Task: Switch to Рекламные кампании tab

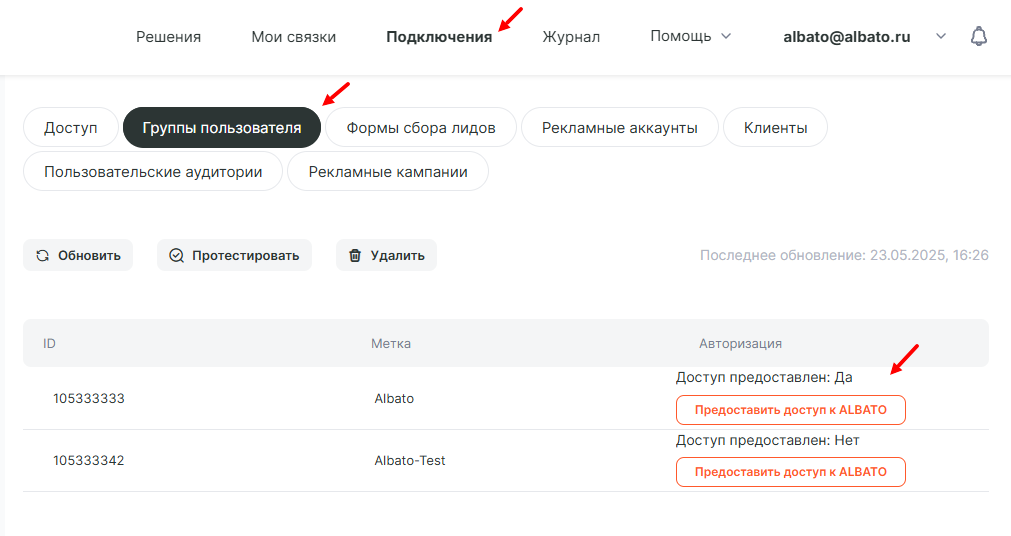Action: 388,171
